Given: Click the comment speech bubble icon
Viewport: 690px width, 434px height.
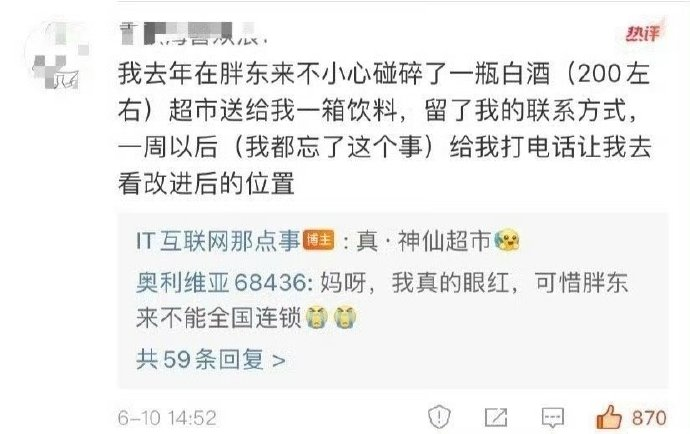Looking at the screenshot, I should point(553,417).
